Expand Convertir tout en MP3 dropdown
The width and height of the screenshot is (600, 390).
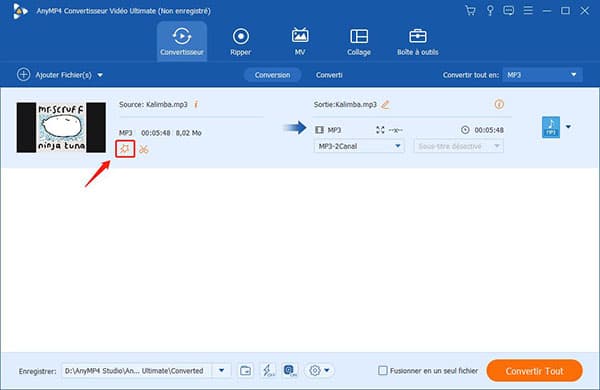(542, 75)
